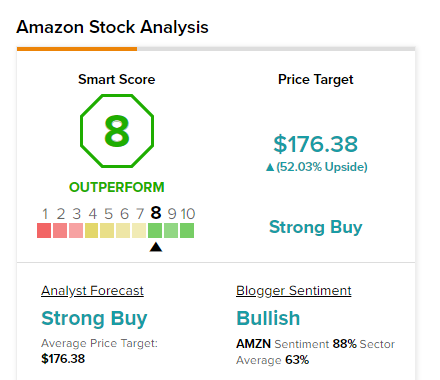The image size is (440, 380).
Task: Select the score 5 color box
Action: tap(107, 231)
